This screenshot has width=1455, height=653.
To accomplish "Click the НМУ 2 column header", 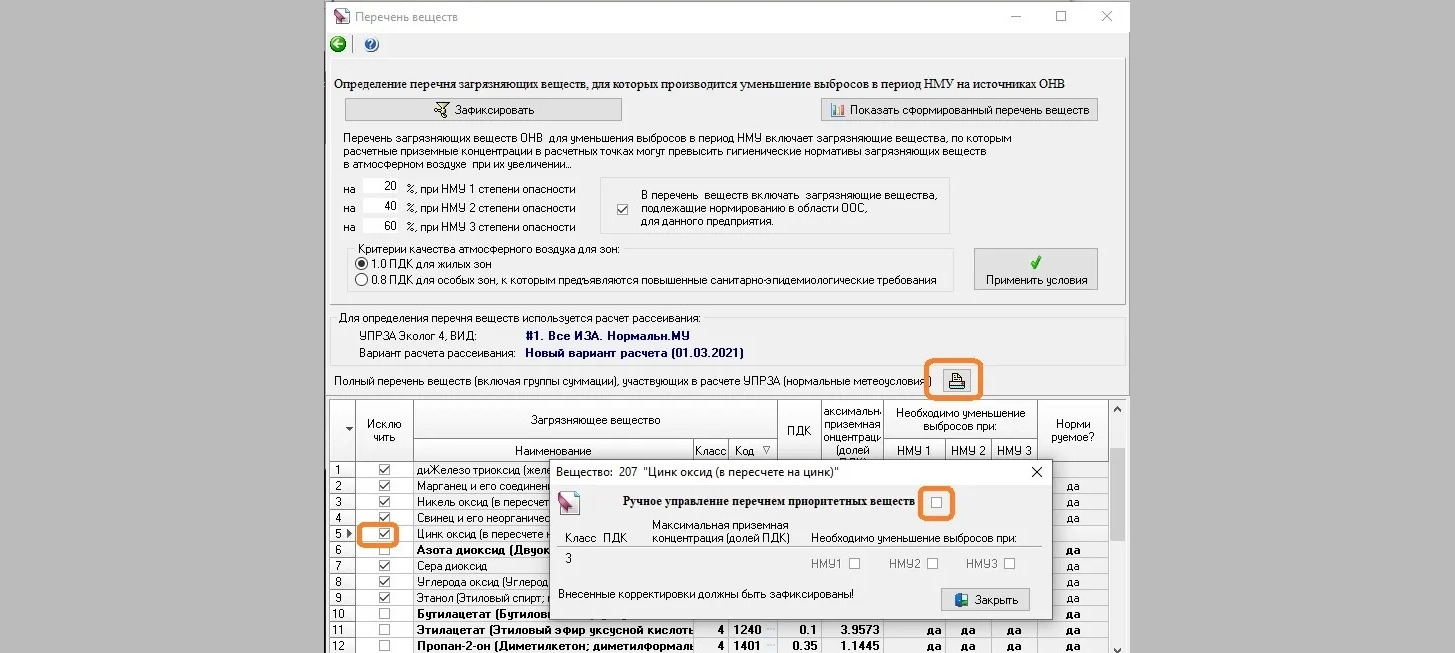I will pos(968,450).
